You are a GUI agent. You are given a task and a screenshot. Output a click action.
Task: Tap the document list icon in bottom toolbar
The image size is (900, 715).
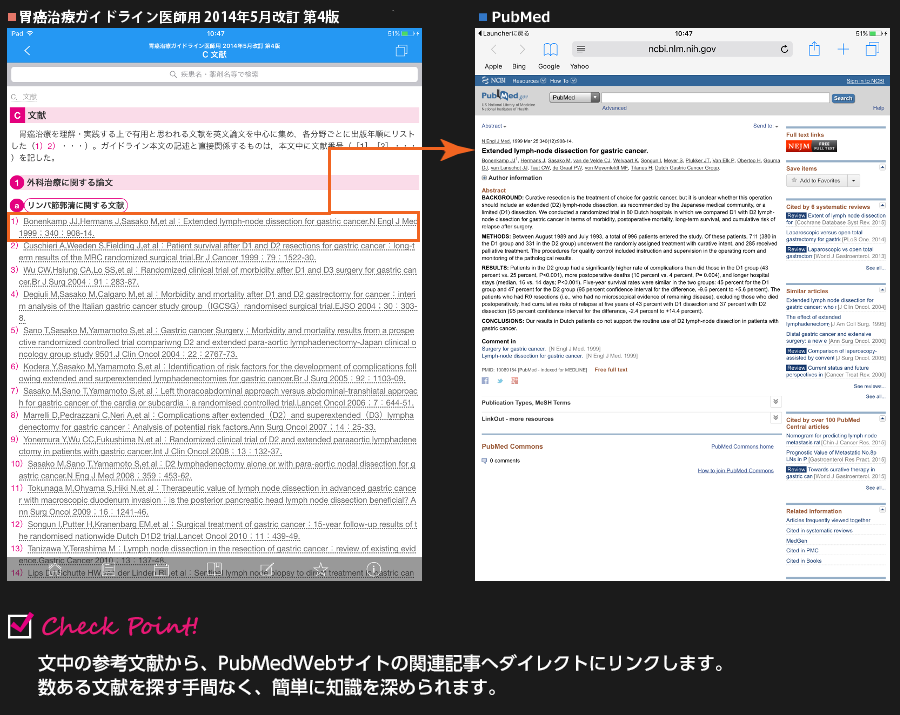[108, 569]
